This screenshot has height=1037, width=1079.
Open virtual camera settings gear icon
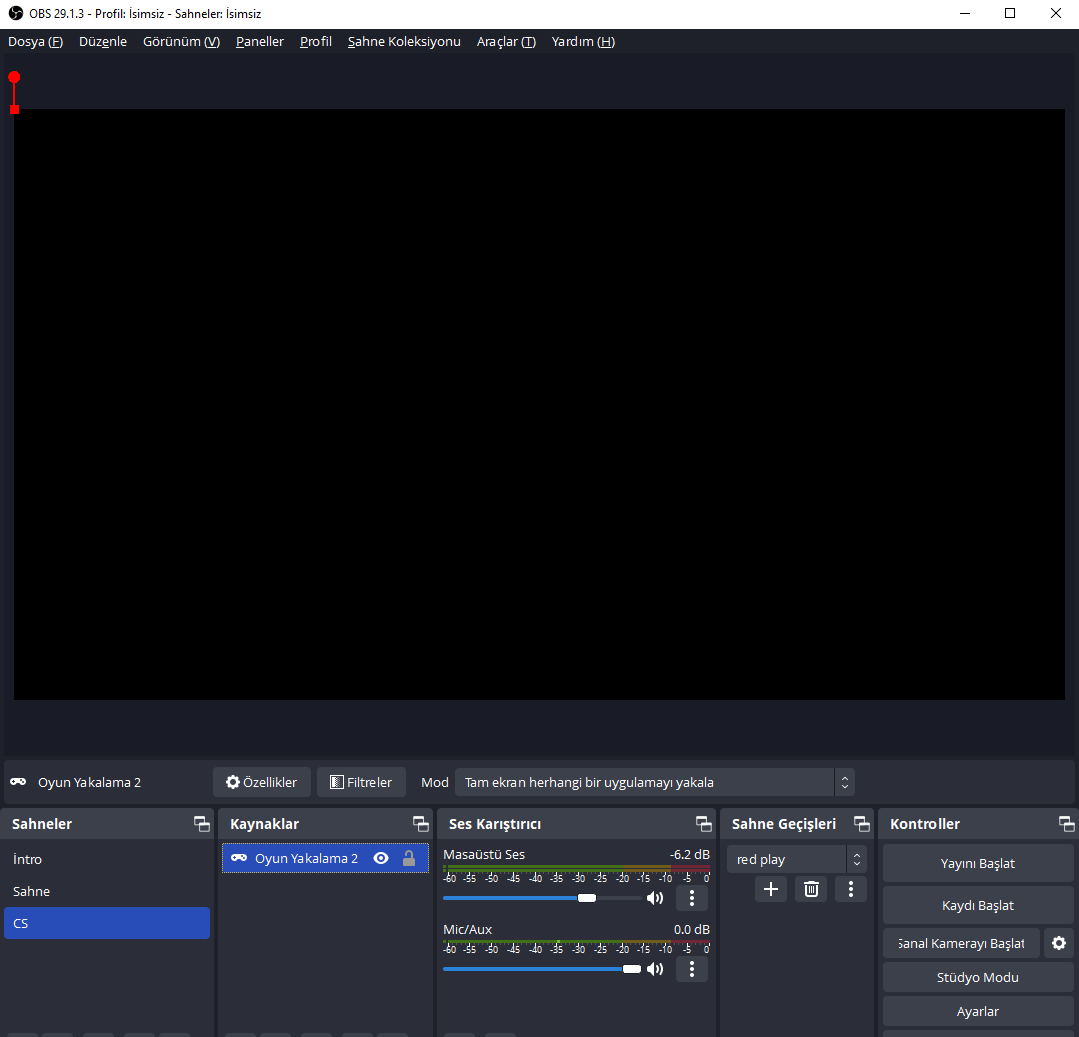[x=1059, y=943]
